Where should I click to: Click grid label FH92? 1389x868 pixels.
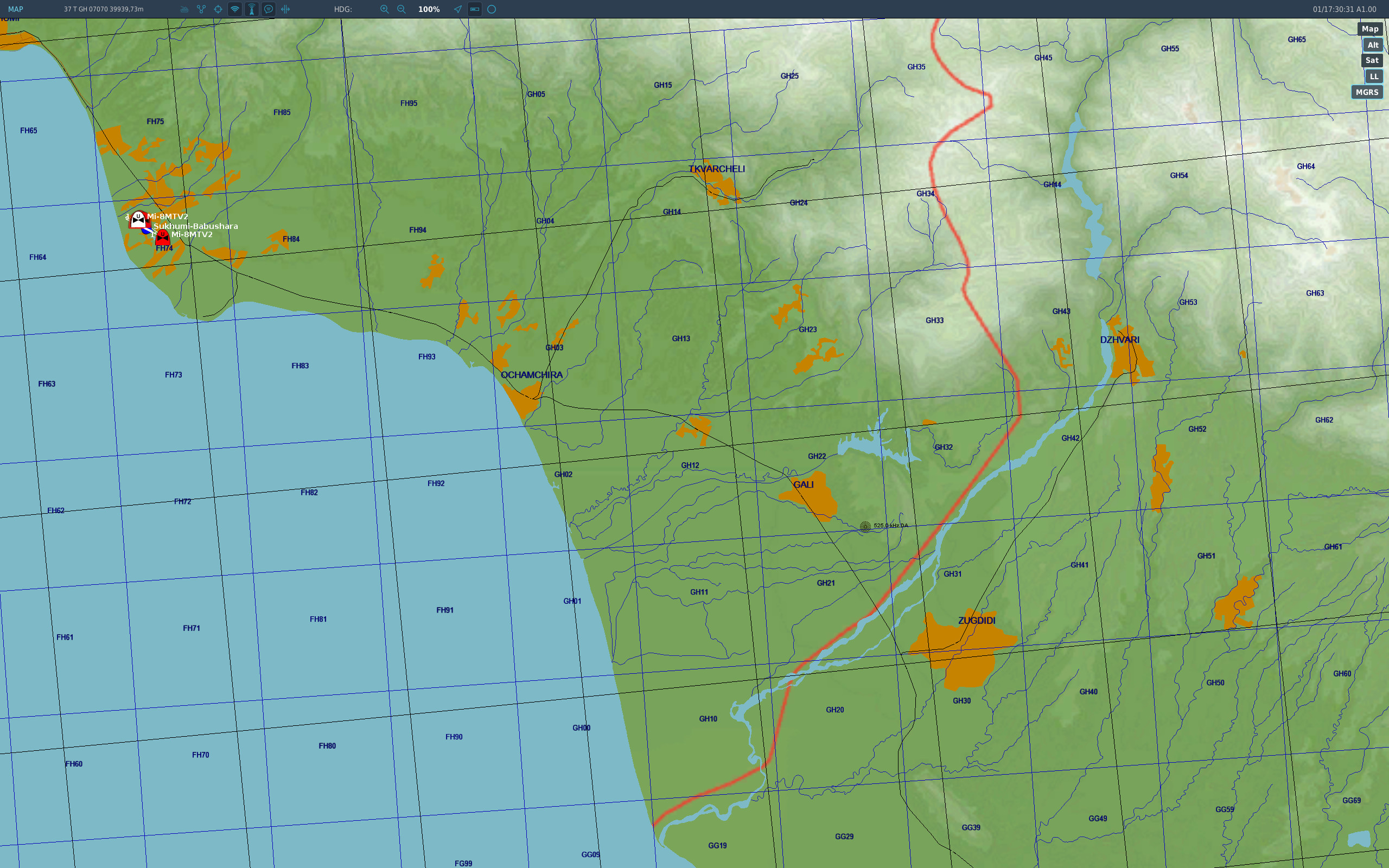click(x=436, y=483)
